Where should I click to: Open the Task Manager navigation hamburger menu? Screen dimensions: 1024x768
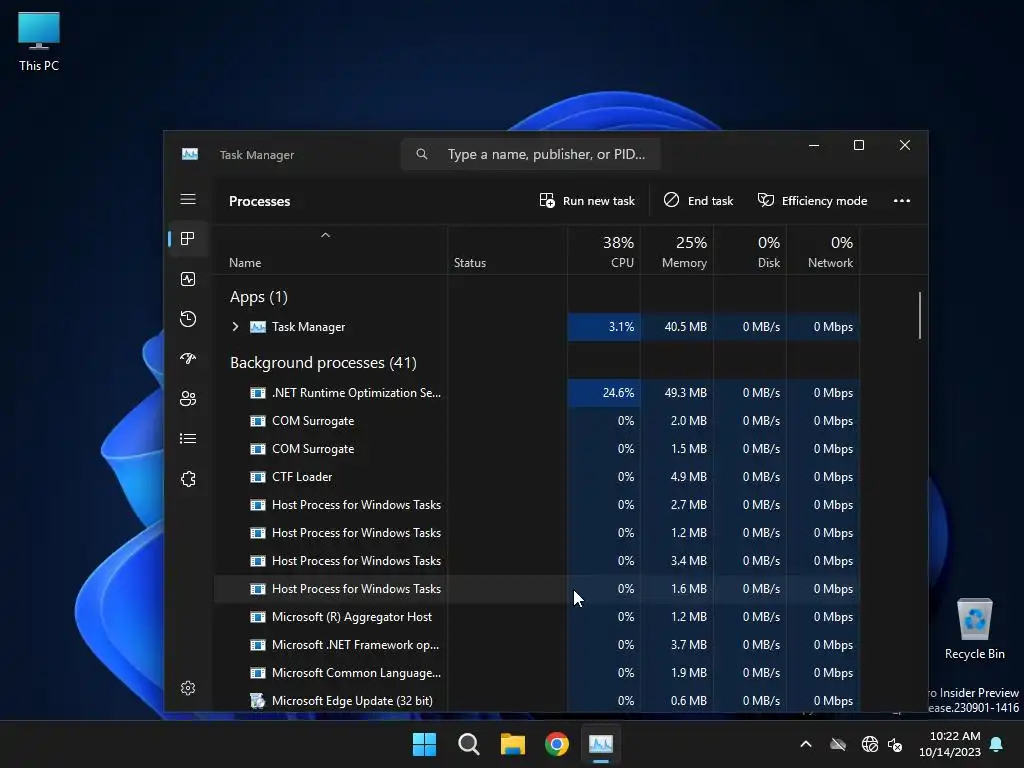(188, 199)
